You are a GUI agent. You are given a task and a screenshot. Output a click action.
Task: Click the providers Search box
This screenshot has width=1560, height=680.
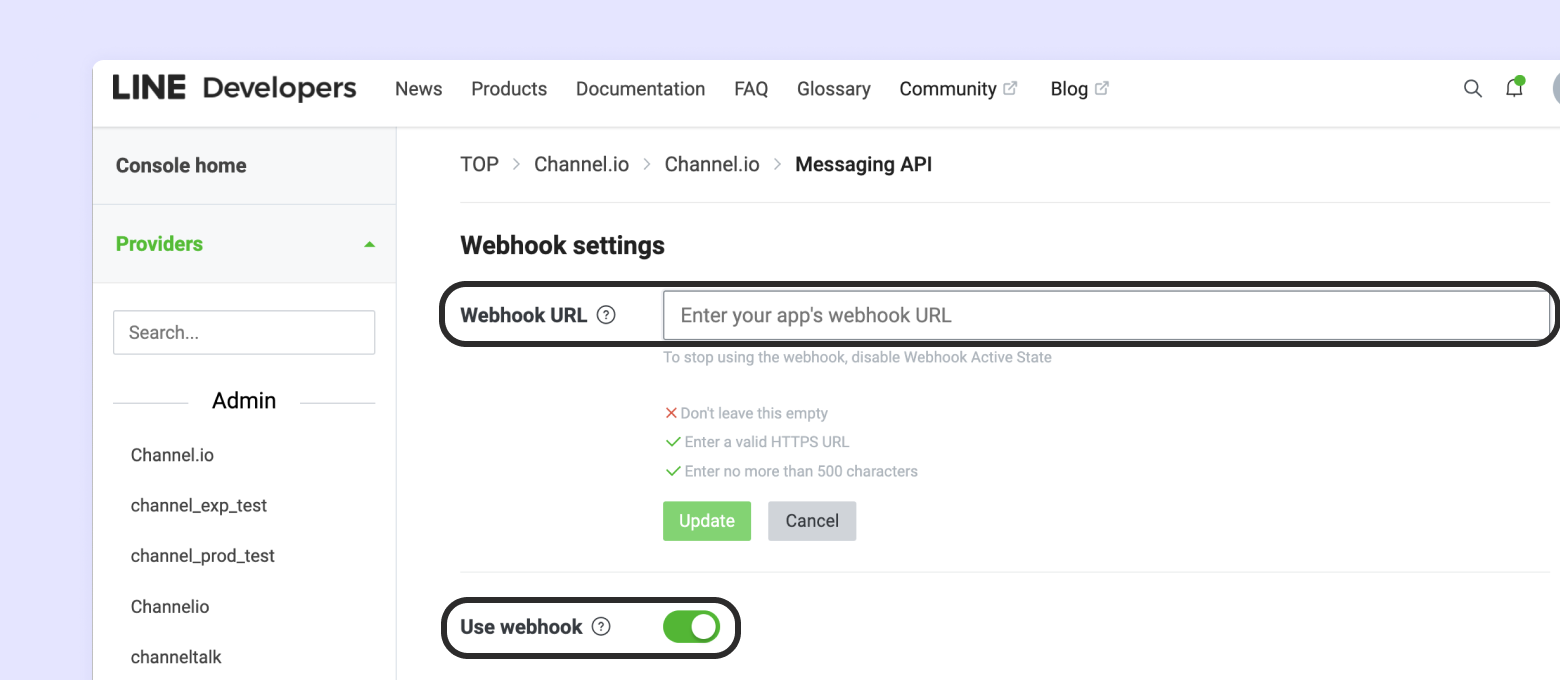tap(244, 333)
